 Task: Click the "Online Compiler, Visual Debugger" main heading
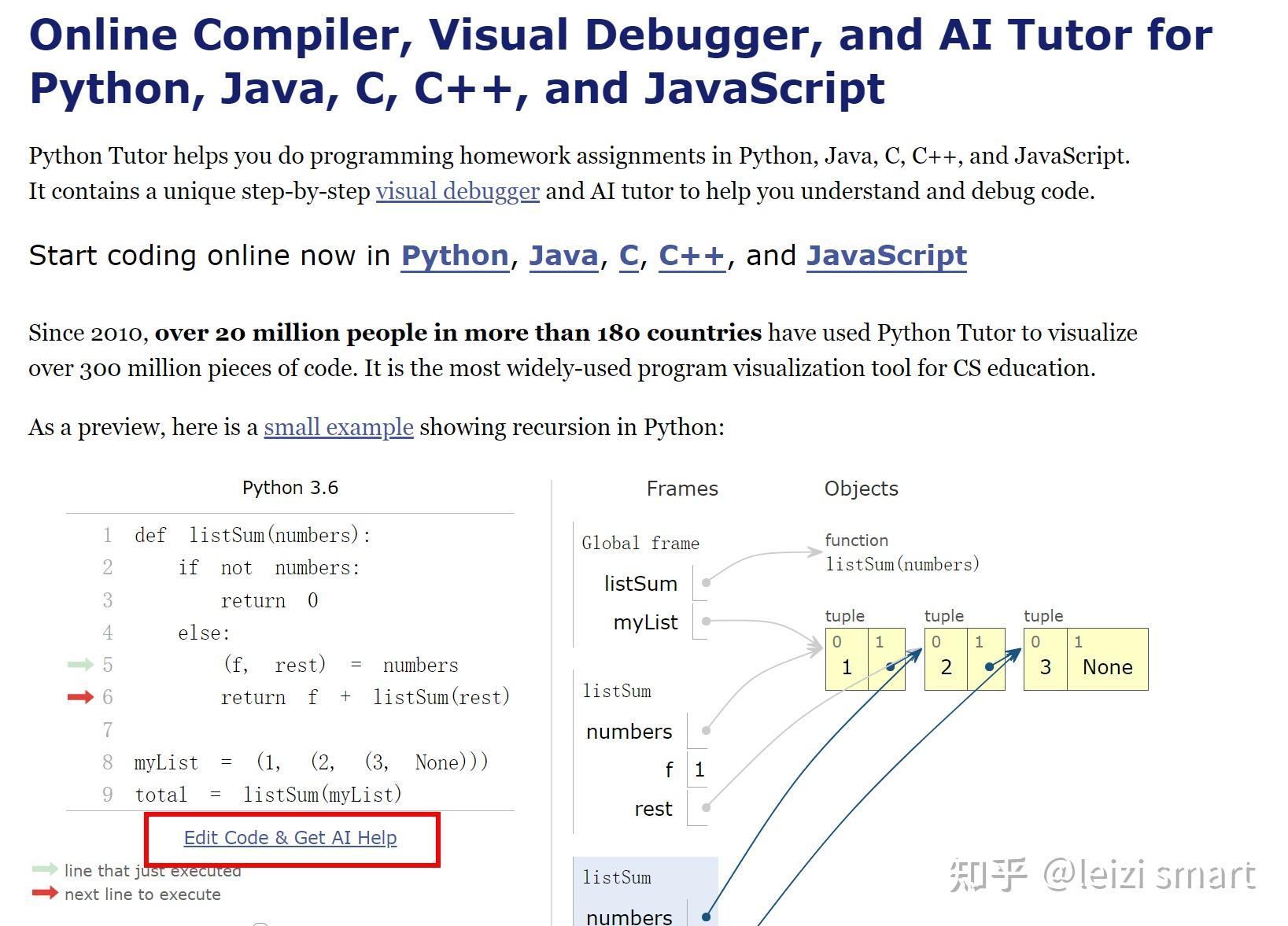[x=621, y=61]
